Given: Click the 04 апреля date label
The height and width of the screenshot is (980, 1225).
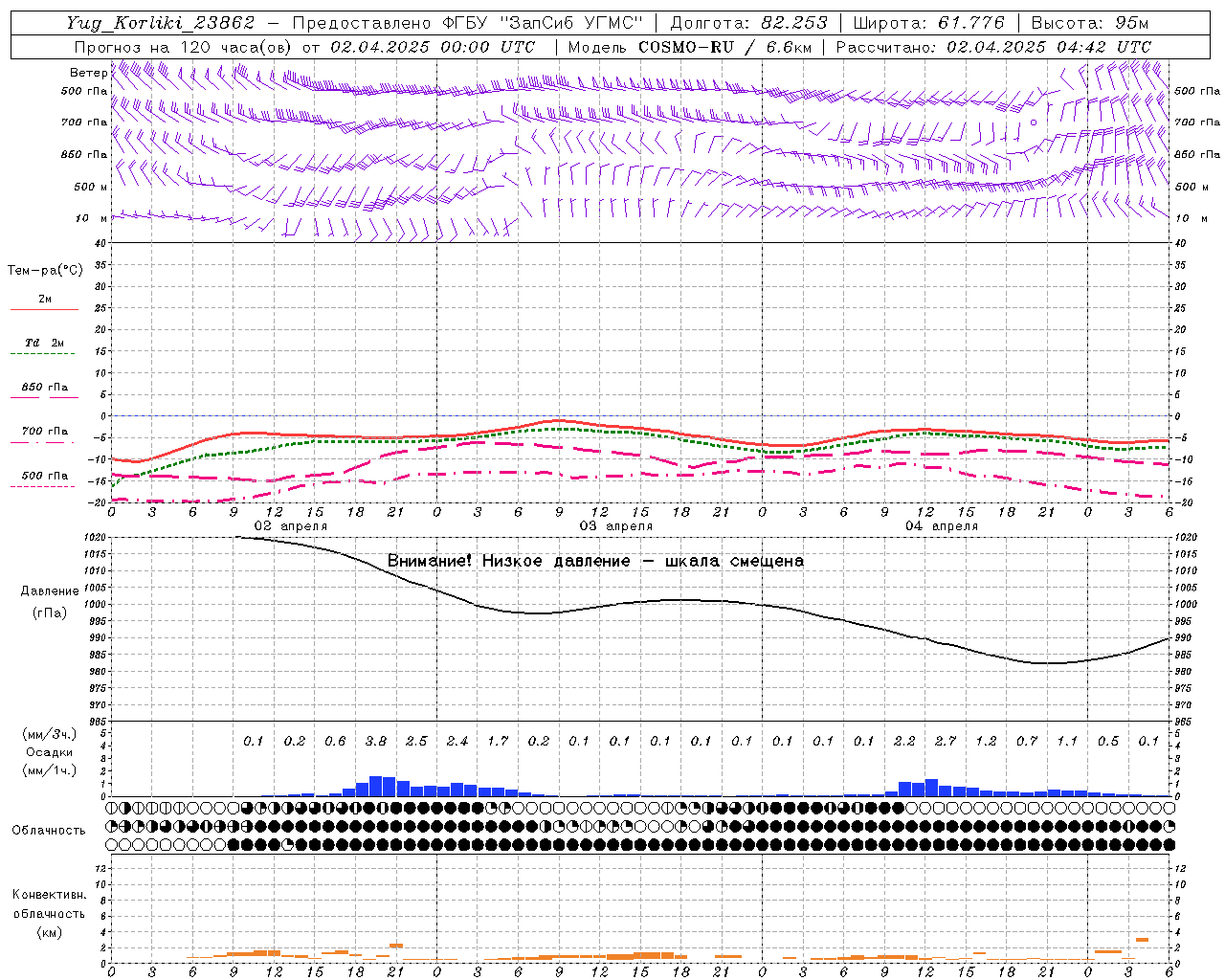Looking at the screenshot, I should pyautogui.click(x=942, y=526).
